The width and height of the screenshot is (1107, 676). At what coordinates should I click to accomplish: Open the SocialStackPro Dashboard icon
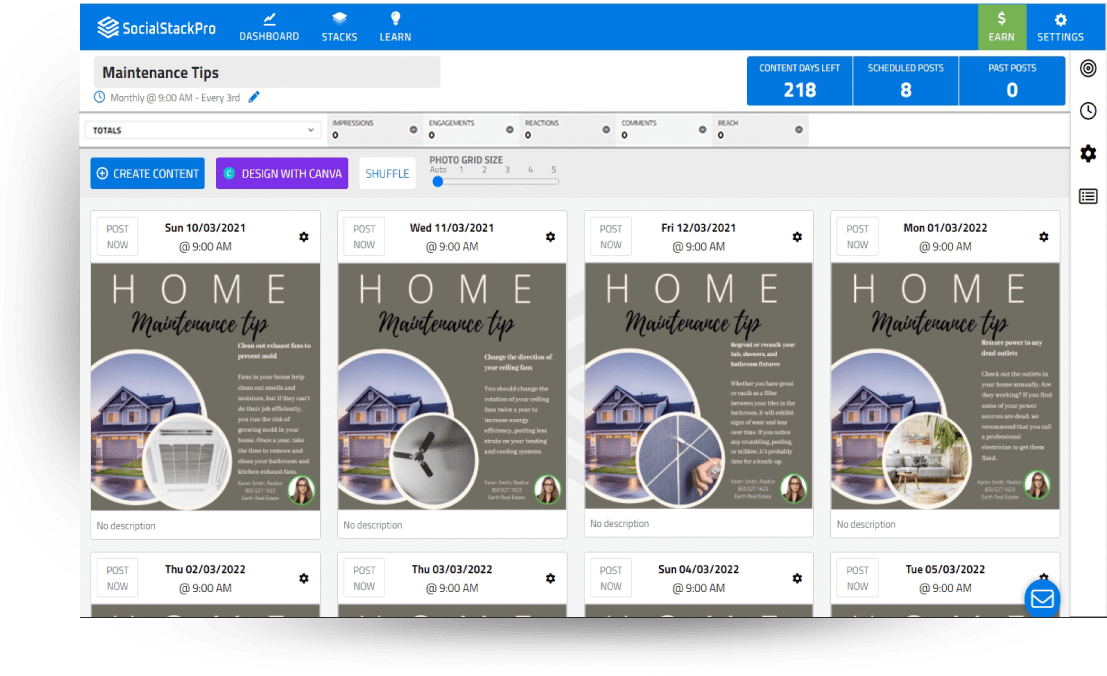(269, 17)
